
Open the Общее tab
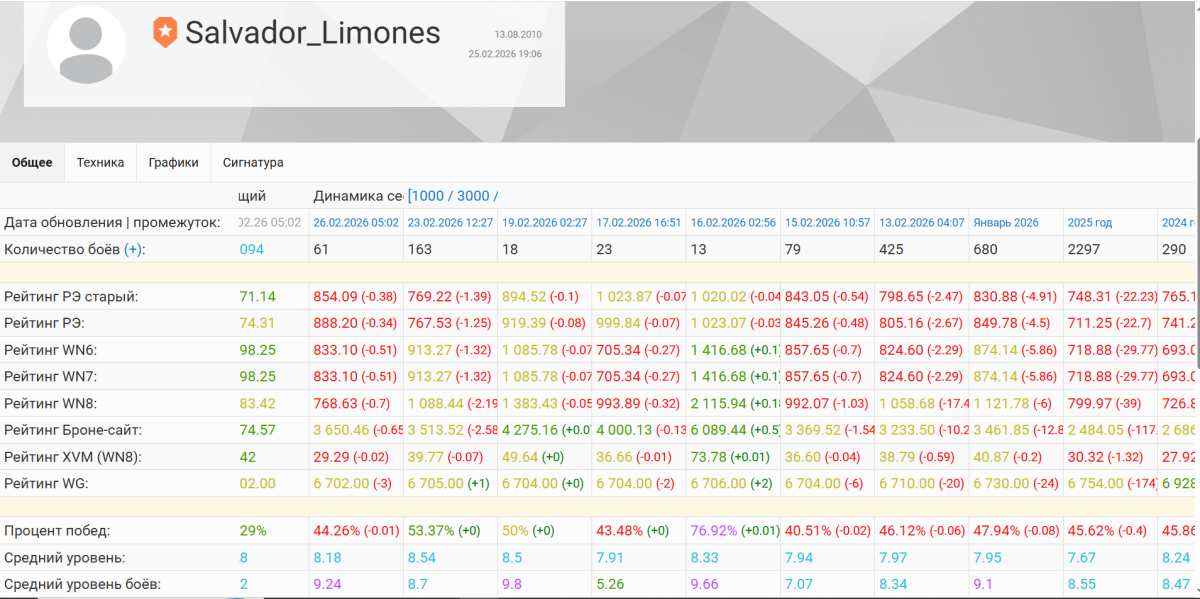tap(32, 162)
